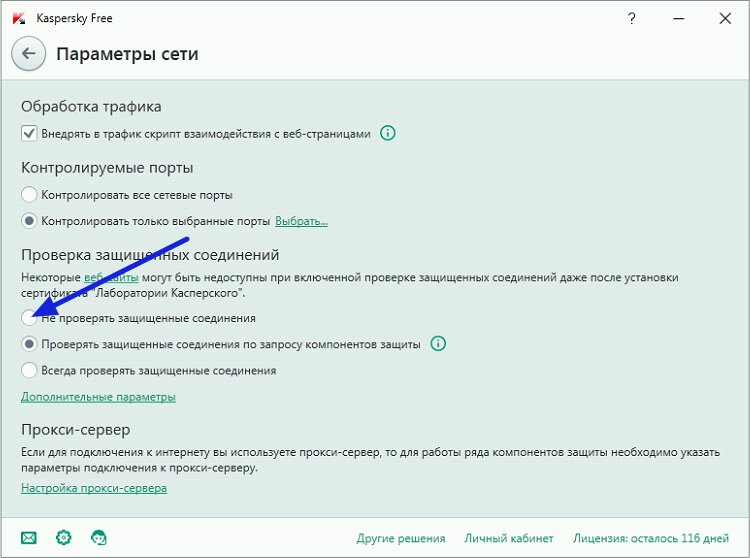750x558 pixels.
Task: Select do not scan encrypted connections radio button
Action: pos(29,317)
